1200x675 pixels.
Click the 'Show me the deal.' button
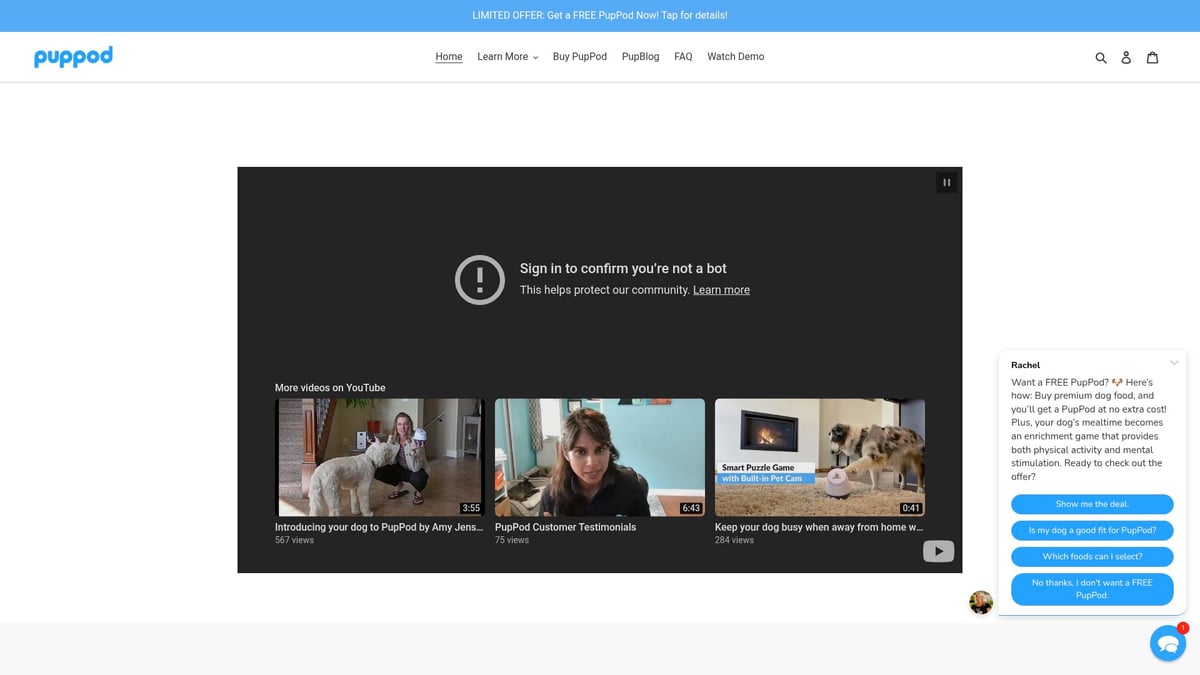(x=1092, y=504)
